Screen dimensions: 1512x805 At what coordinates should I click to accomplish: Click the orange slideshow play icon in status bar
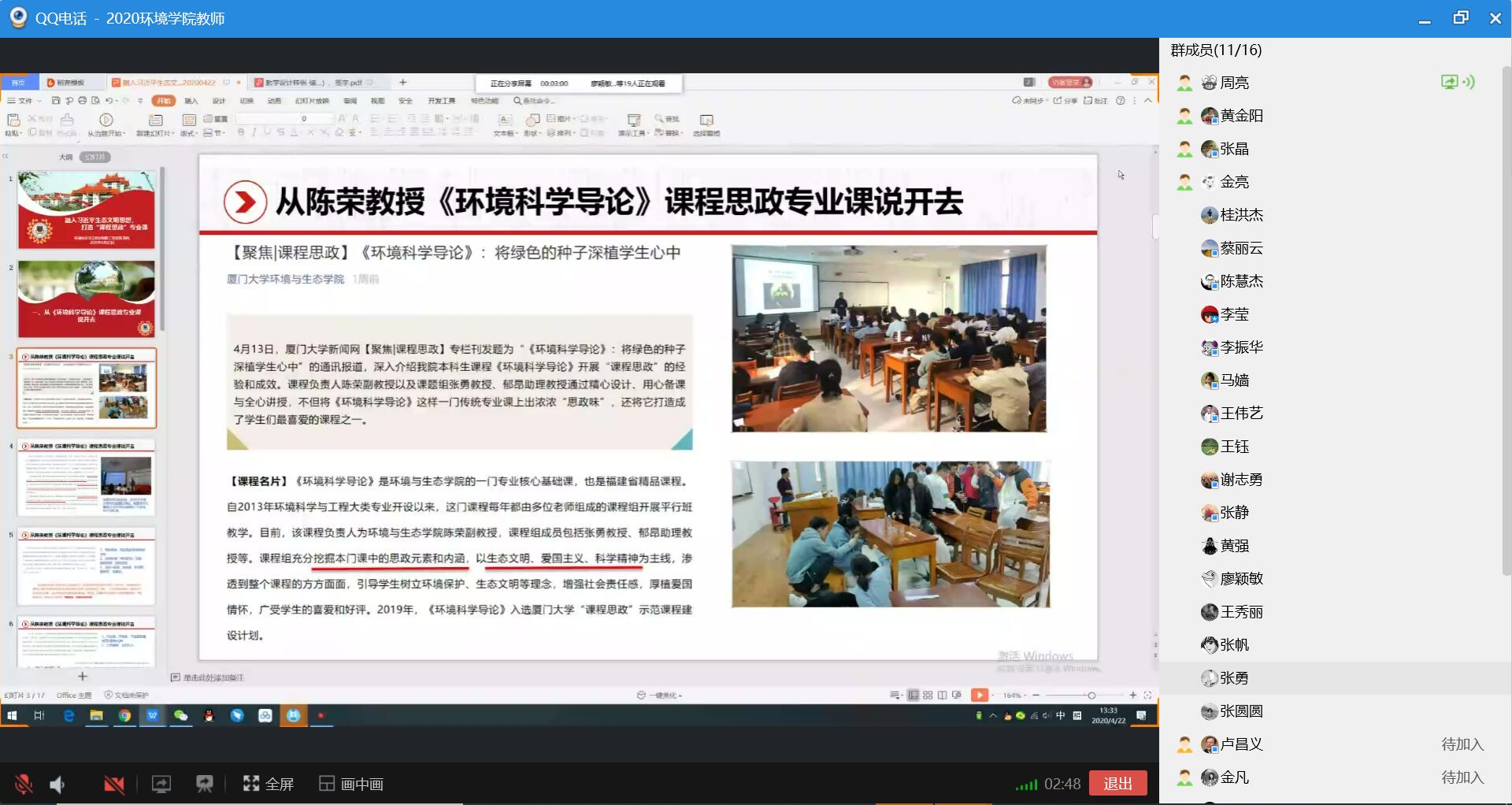click(979, 695)
